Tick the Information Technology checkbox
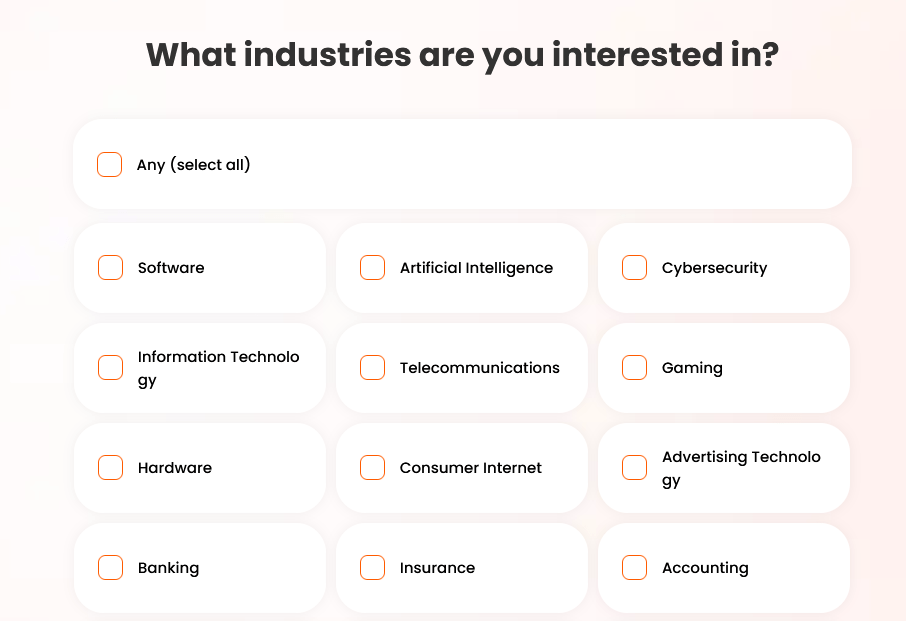 pyautogui.click(x=110, y=367)
